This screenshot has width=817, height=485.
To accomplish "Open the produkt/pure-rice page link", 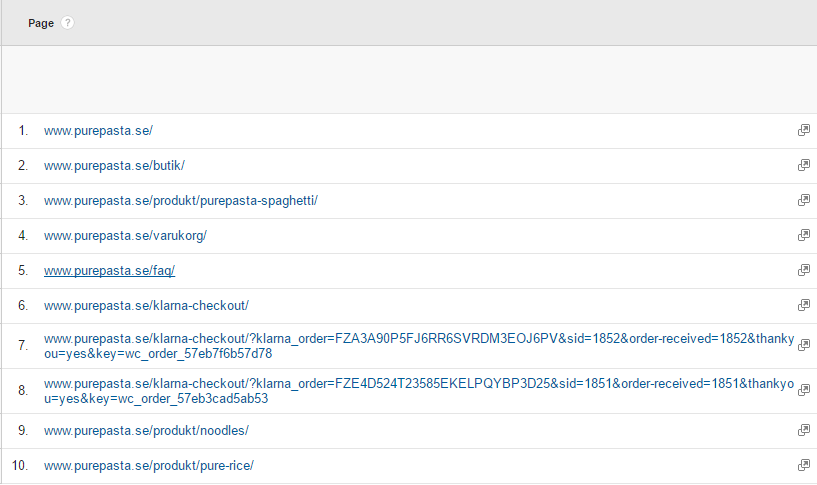I will point(148,465).
